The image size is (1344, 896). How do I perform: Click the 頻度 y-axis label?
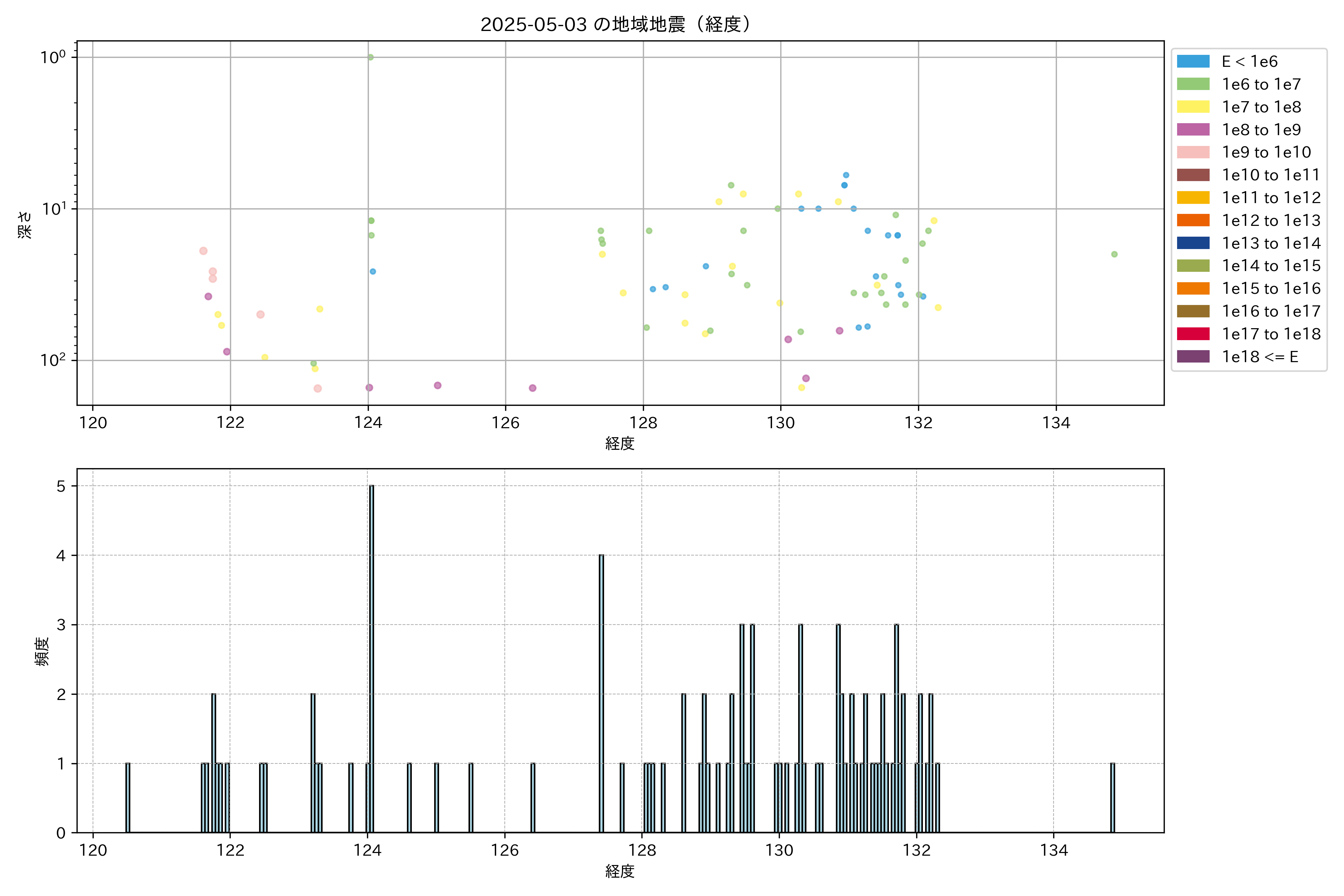[x=42, y=651]
